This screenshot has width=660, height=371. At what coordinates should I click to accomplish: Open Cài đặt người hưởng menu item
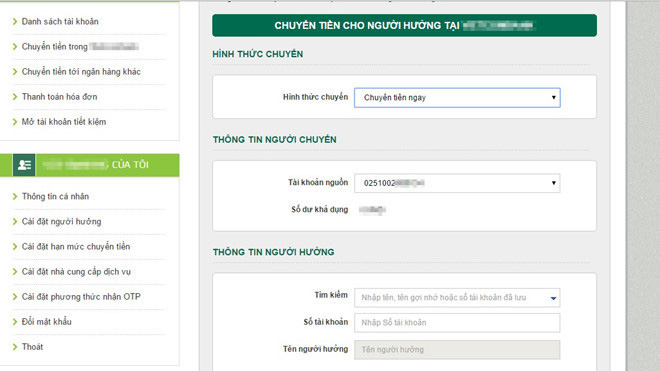pyautogui.click(x=61, y=222)
